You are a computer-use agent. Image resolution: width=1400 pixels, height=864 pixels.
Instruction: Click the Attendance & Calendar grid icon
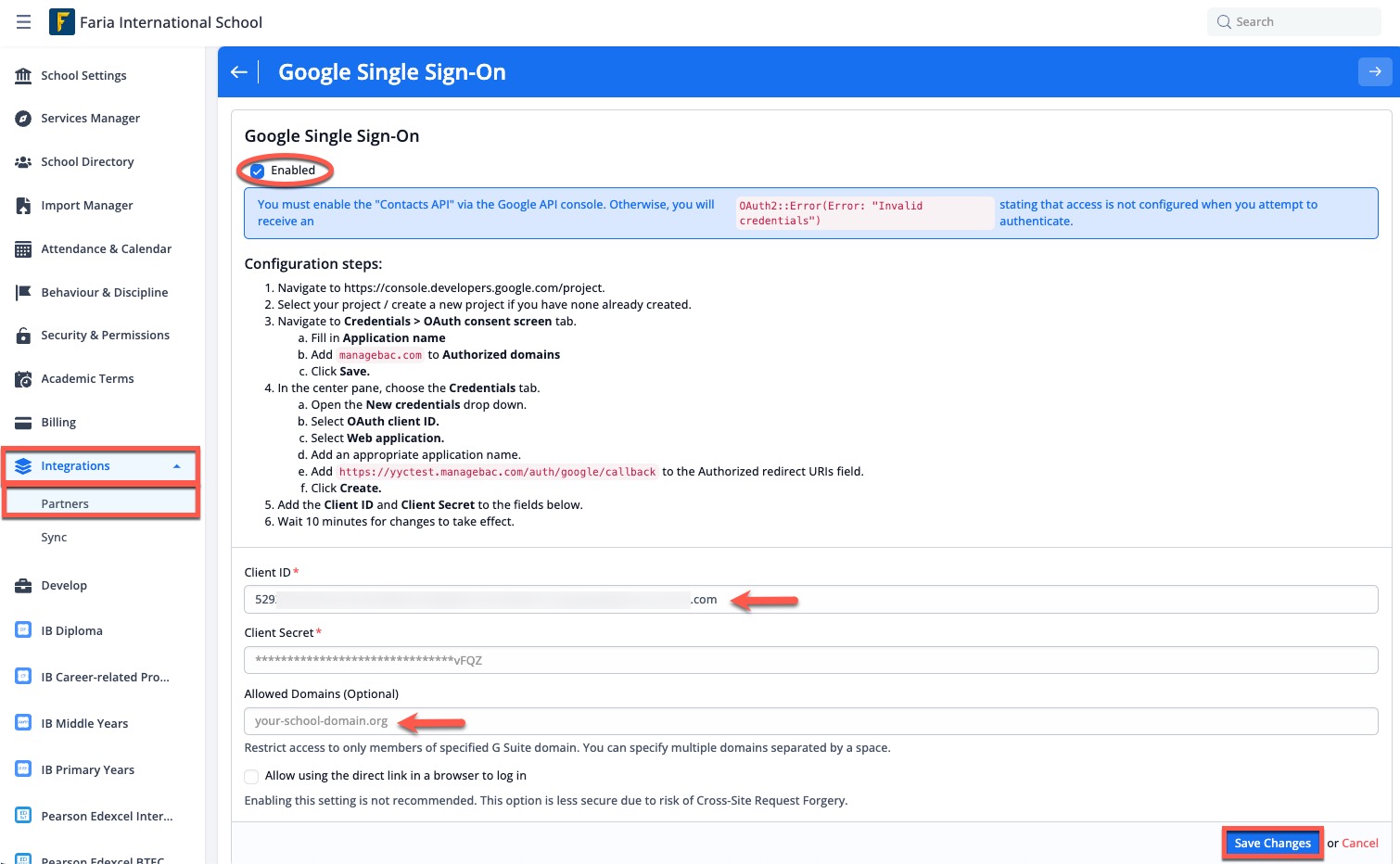[23, 249]
